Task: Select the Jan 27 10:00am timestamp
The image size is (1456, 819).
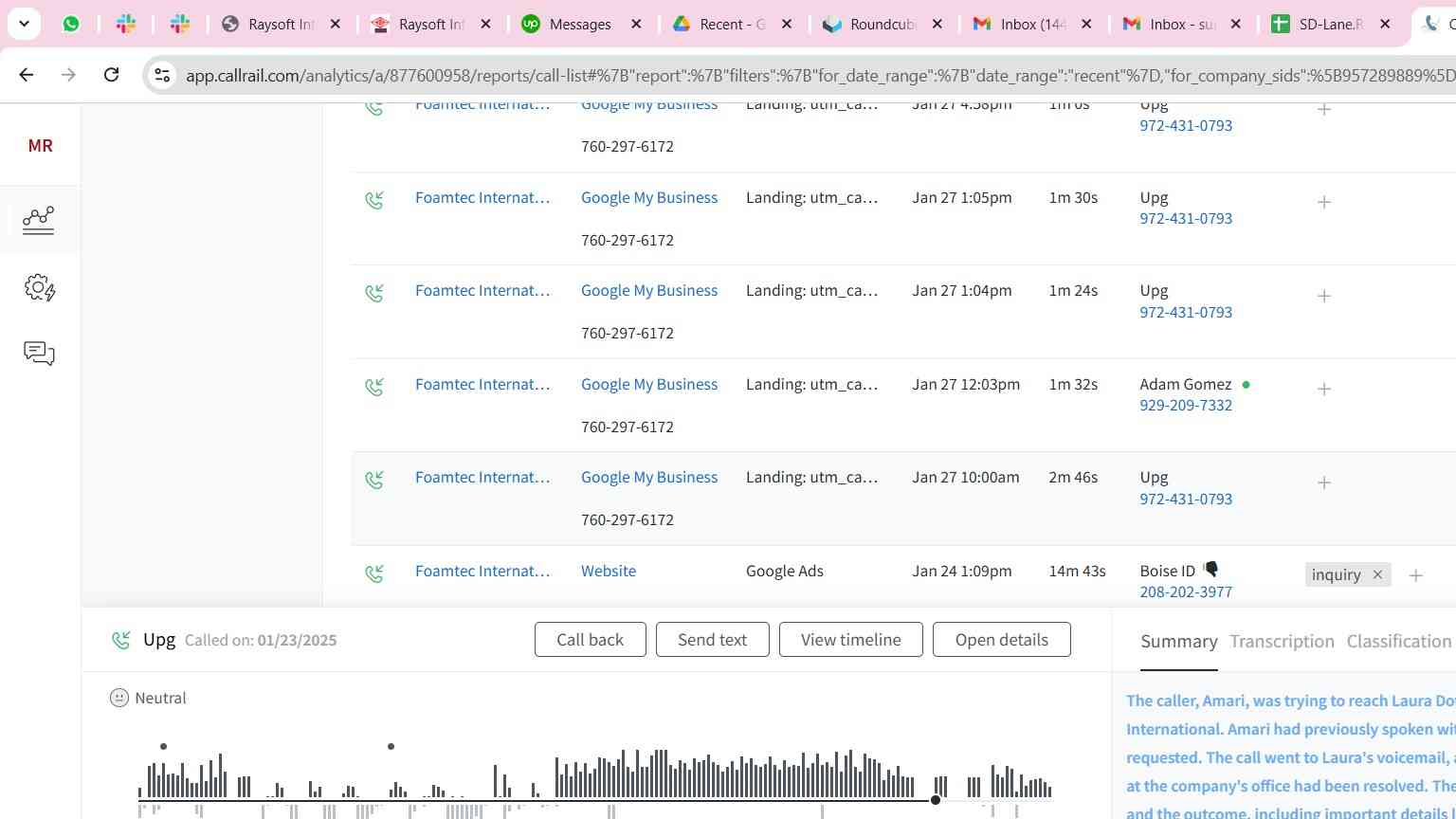Action: point(965,477)
